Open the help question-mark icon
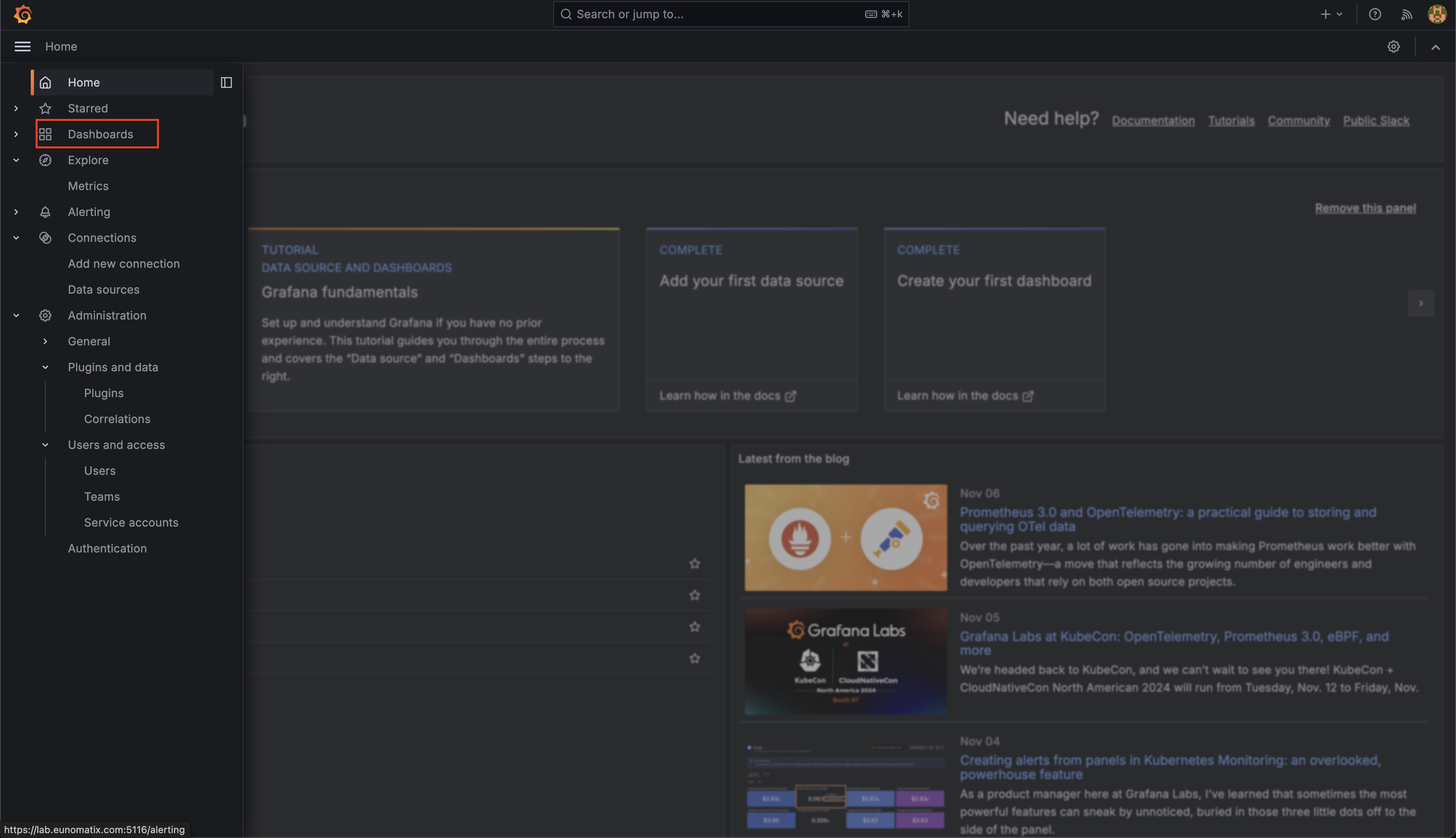This screenshot has width=1456, height=838. [x=1375, y=14]
